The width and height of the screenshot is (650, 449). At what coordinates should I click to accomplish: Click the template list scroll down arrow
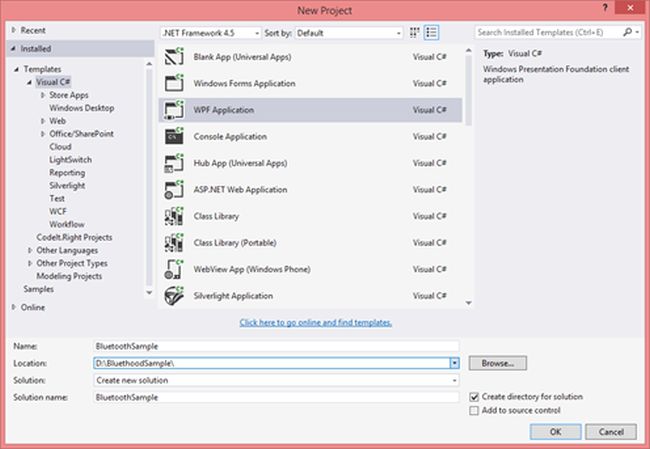coord(468,303)
